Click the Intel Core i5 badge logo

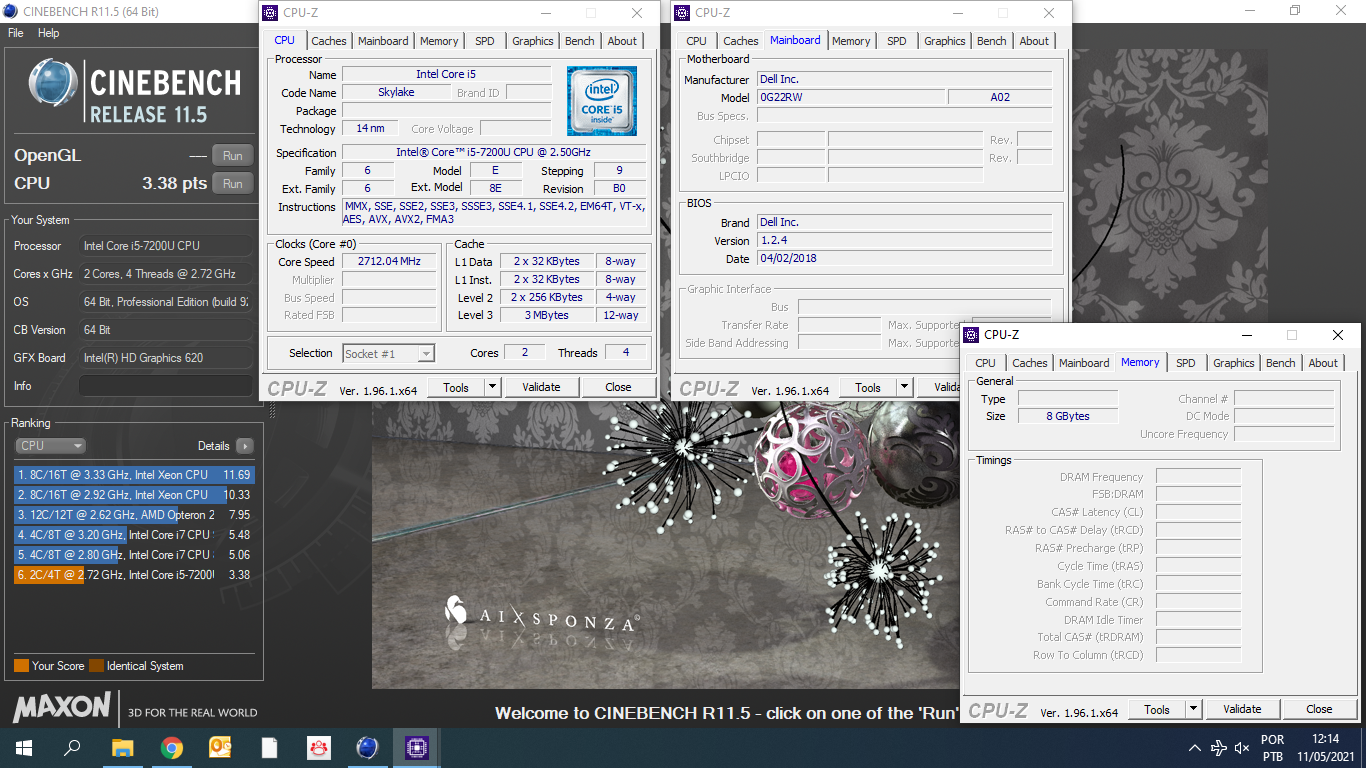[x=602, y=101]
